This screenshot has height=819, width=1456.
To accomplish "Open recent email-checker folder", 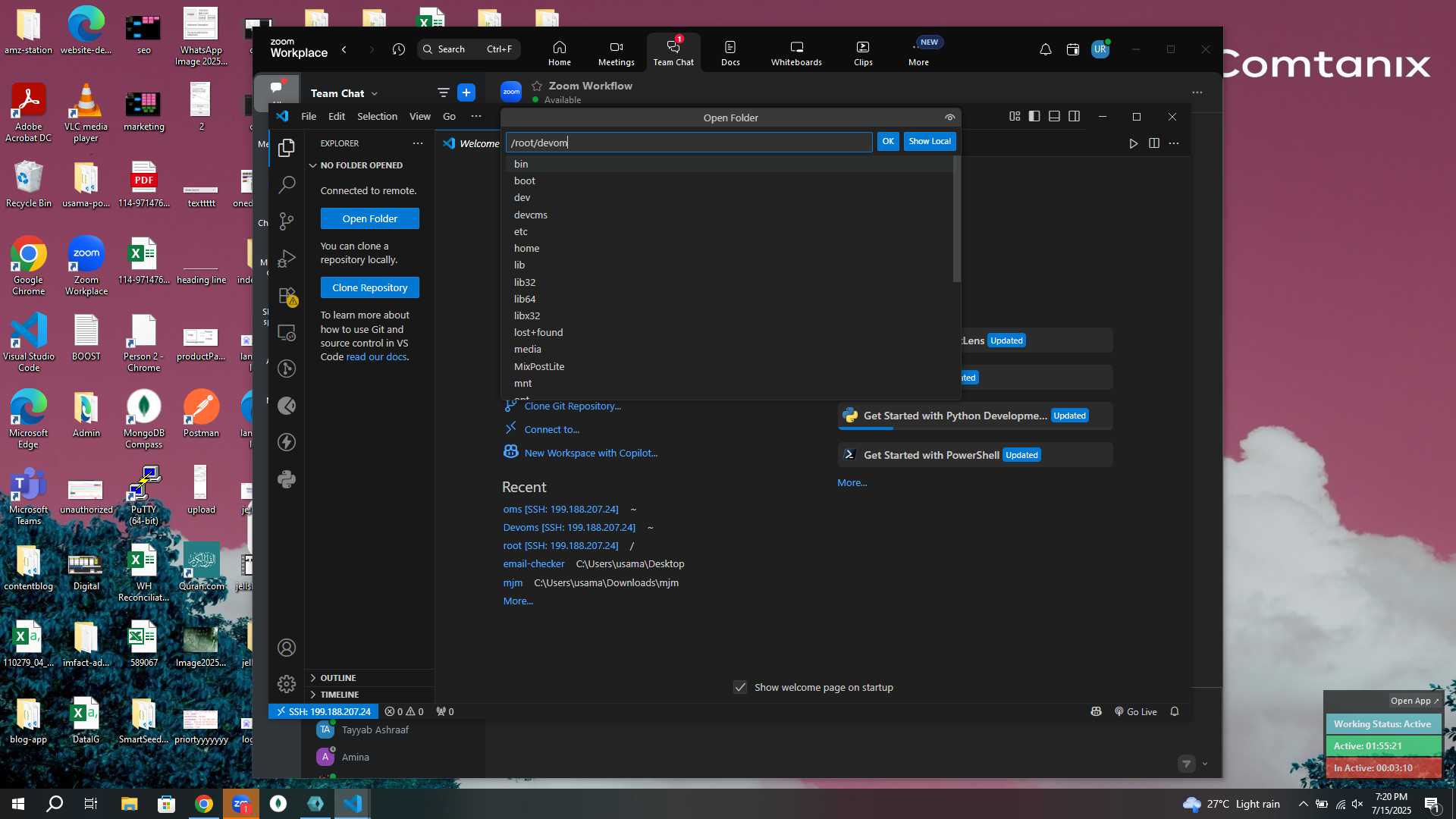I will tap(534, 564).
